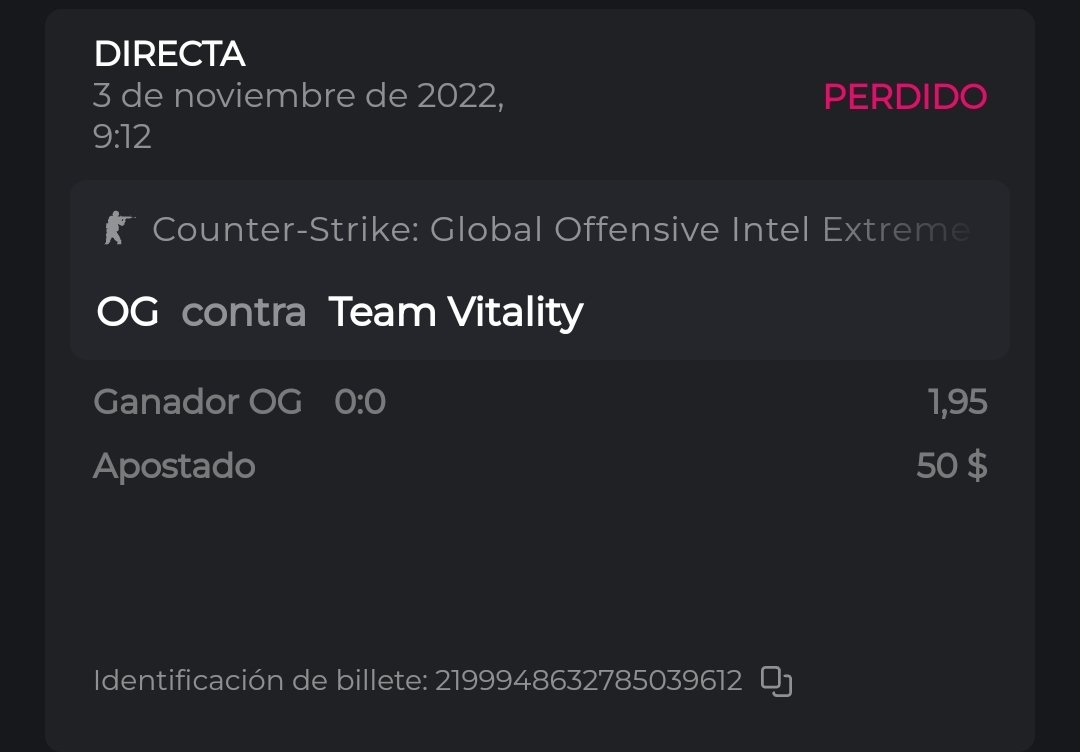Image resolution: width=1080 pixels, height=752 pixels.
Task: Select the ticket number 2199948632785039612
Action: click(588, 681)
